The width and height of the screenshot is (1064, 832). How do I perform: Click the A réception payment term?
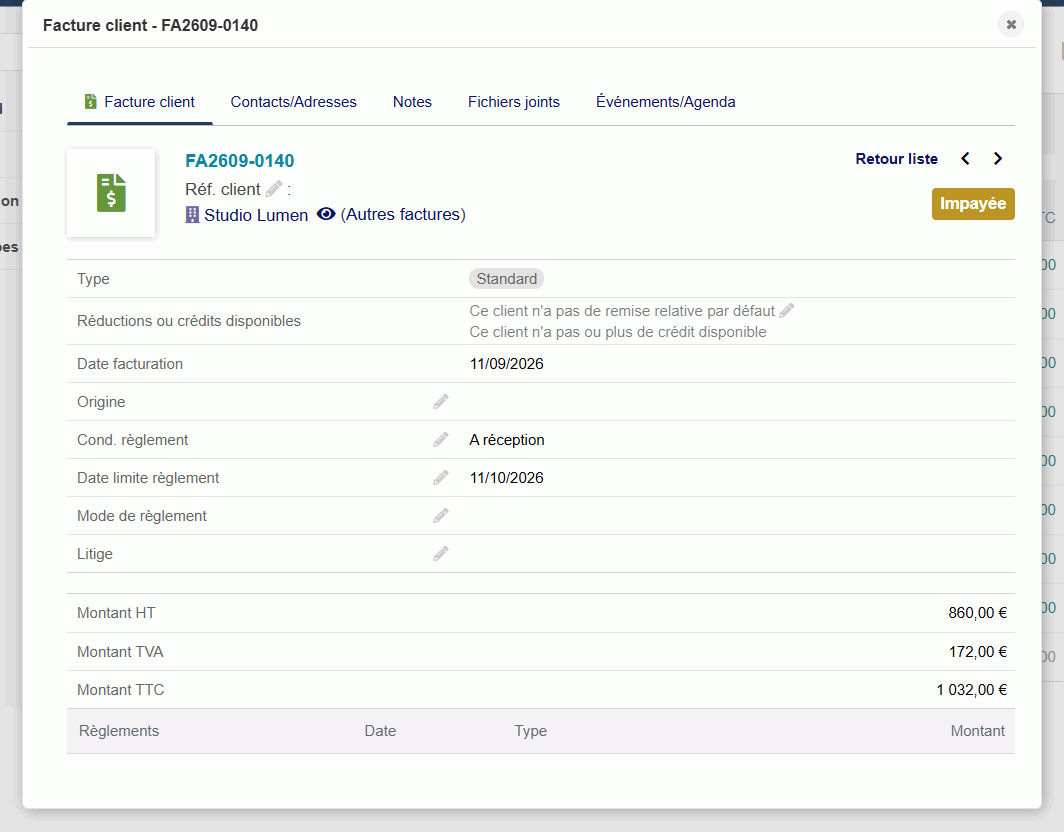click(507, 440)
